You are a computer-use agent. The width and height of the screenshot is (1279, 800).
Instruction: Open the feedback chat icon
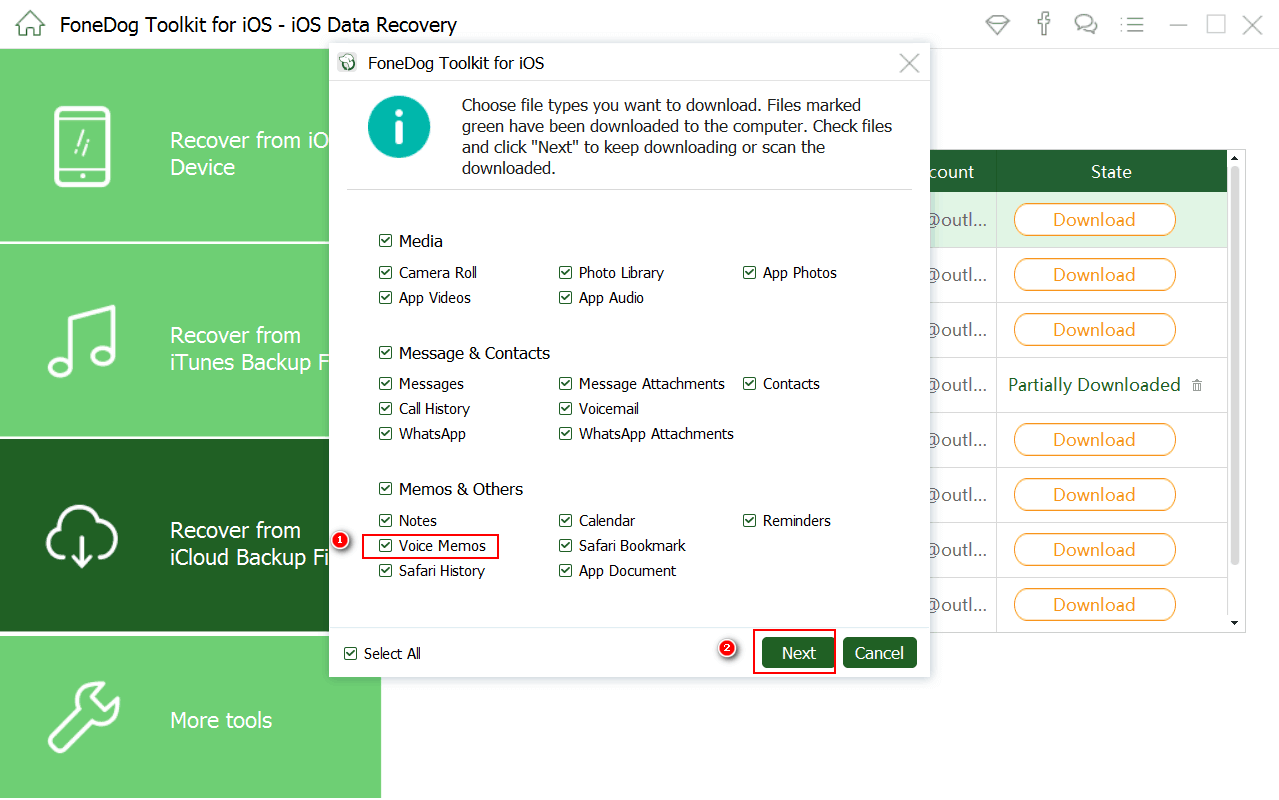coord(1085,25)
